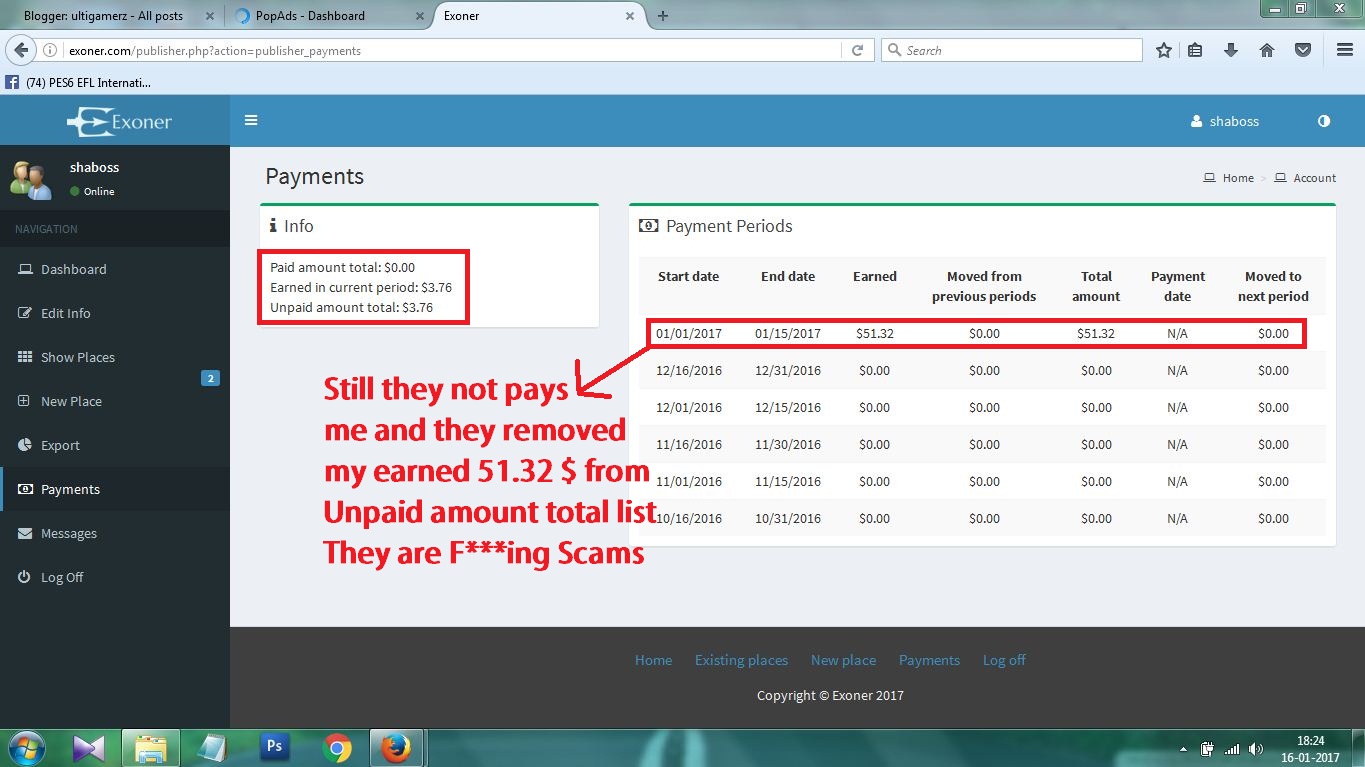The height and width of the screenshot is (767, 1365).
Task: Click the shaboss avatar image in the sidebar
Action: [x=31, y=179]
